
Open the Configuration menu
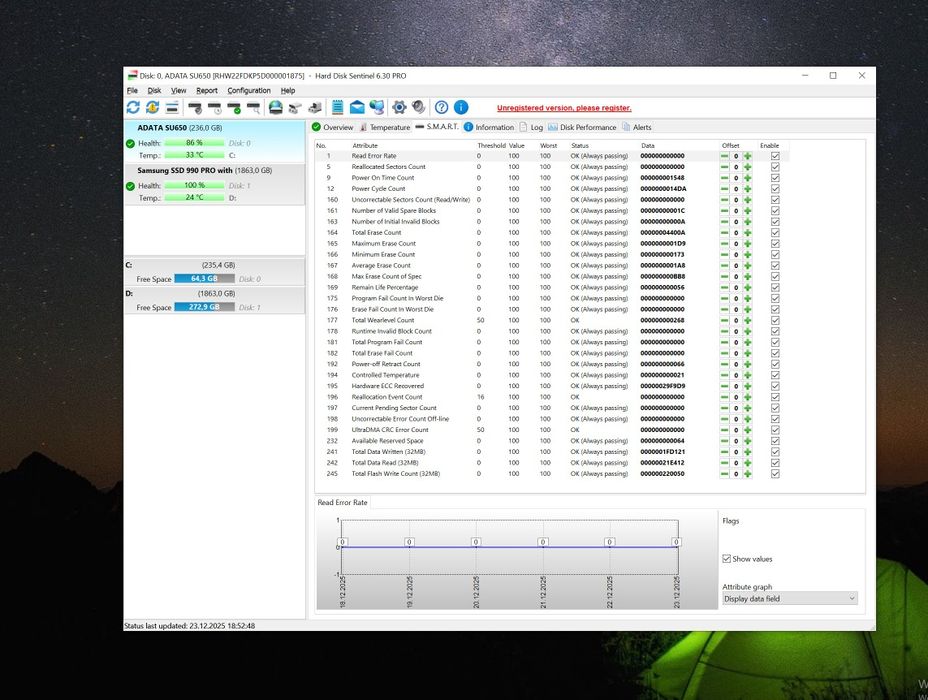point(248,90)
